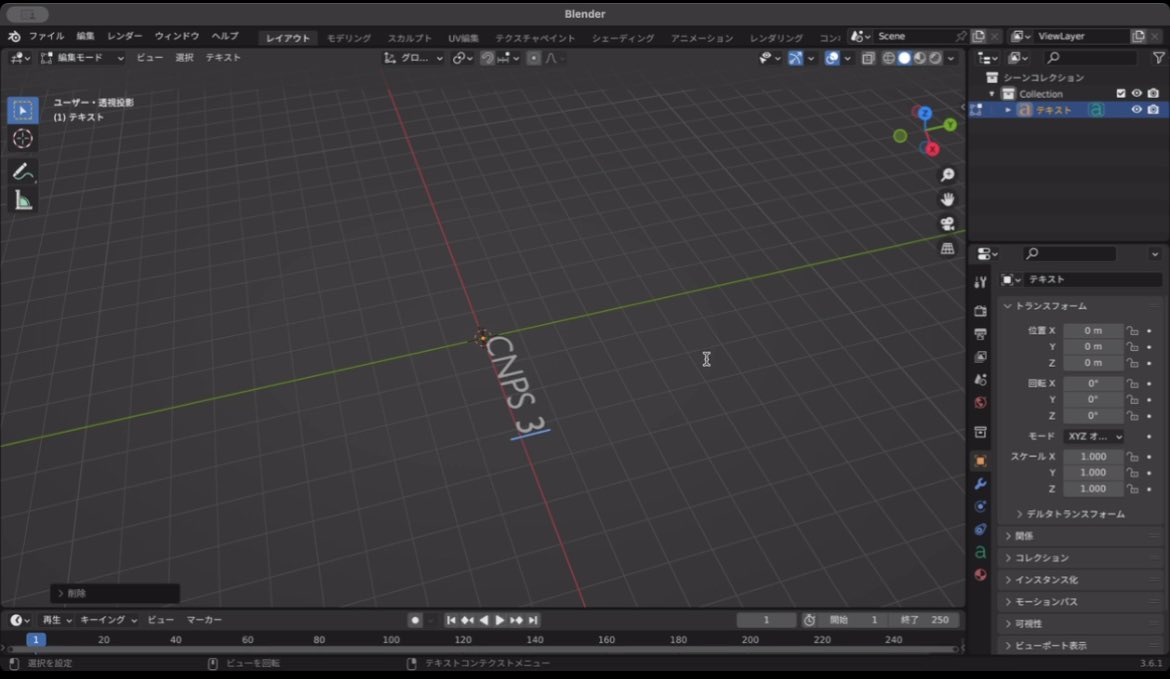Viewport: 1170px width, 679px height.
Task: Click the pan view hand icon
Action: click(948, 199)
